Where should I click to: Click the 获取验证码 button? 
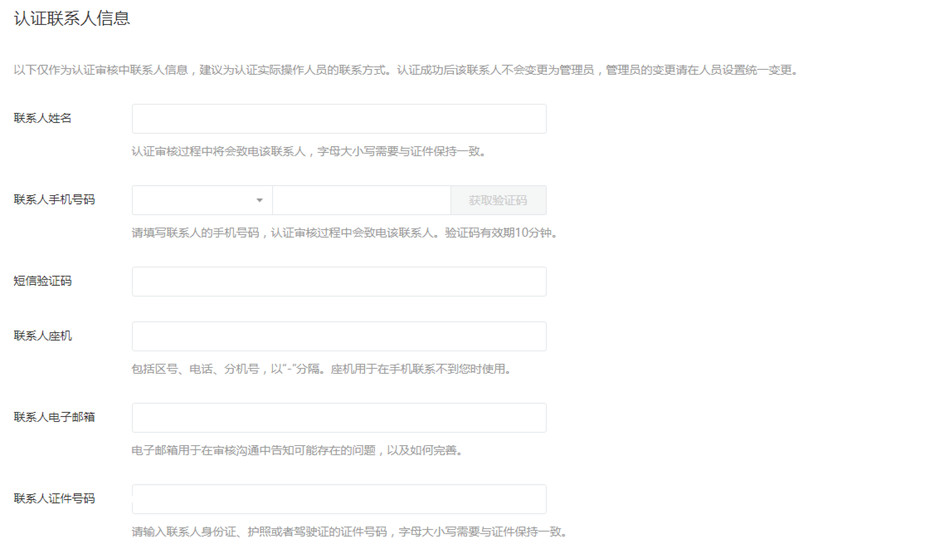(498, 200)
